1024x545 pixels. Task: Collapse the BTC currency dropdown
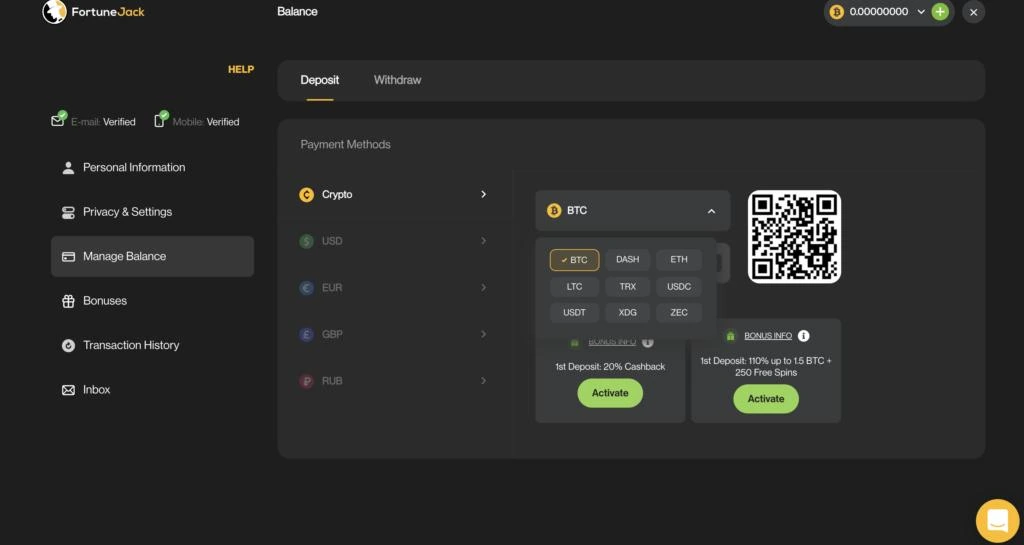coord(632,211)
